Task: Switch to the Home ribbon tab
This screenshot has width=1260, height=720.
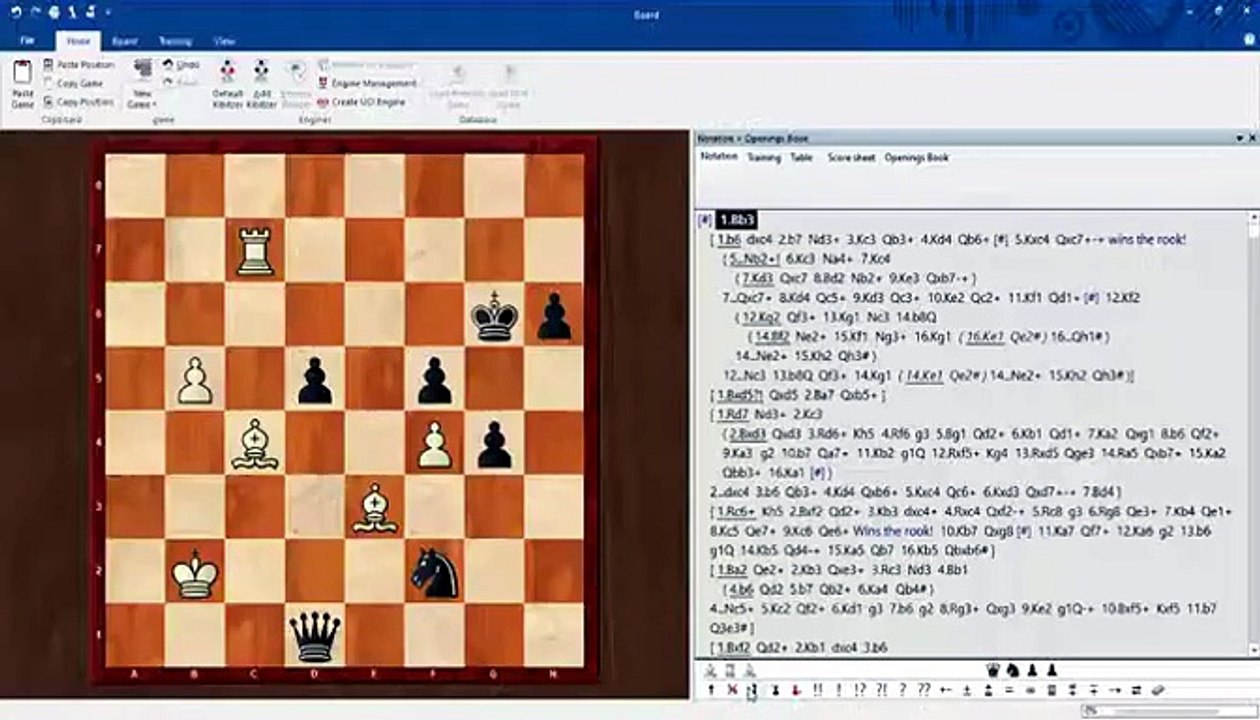Action: 79,41
